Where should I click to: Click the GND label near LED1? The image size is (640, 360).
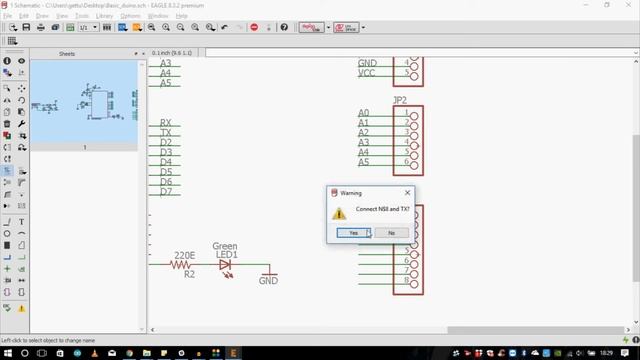click(268, 281)
